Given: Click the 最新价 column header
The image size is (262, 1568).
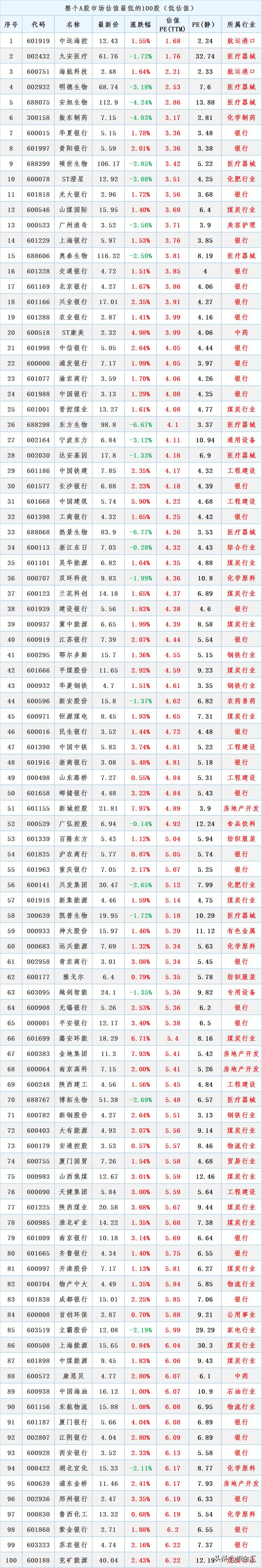Looking at the screenshot, I should tap(109, 25).
